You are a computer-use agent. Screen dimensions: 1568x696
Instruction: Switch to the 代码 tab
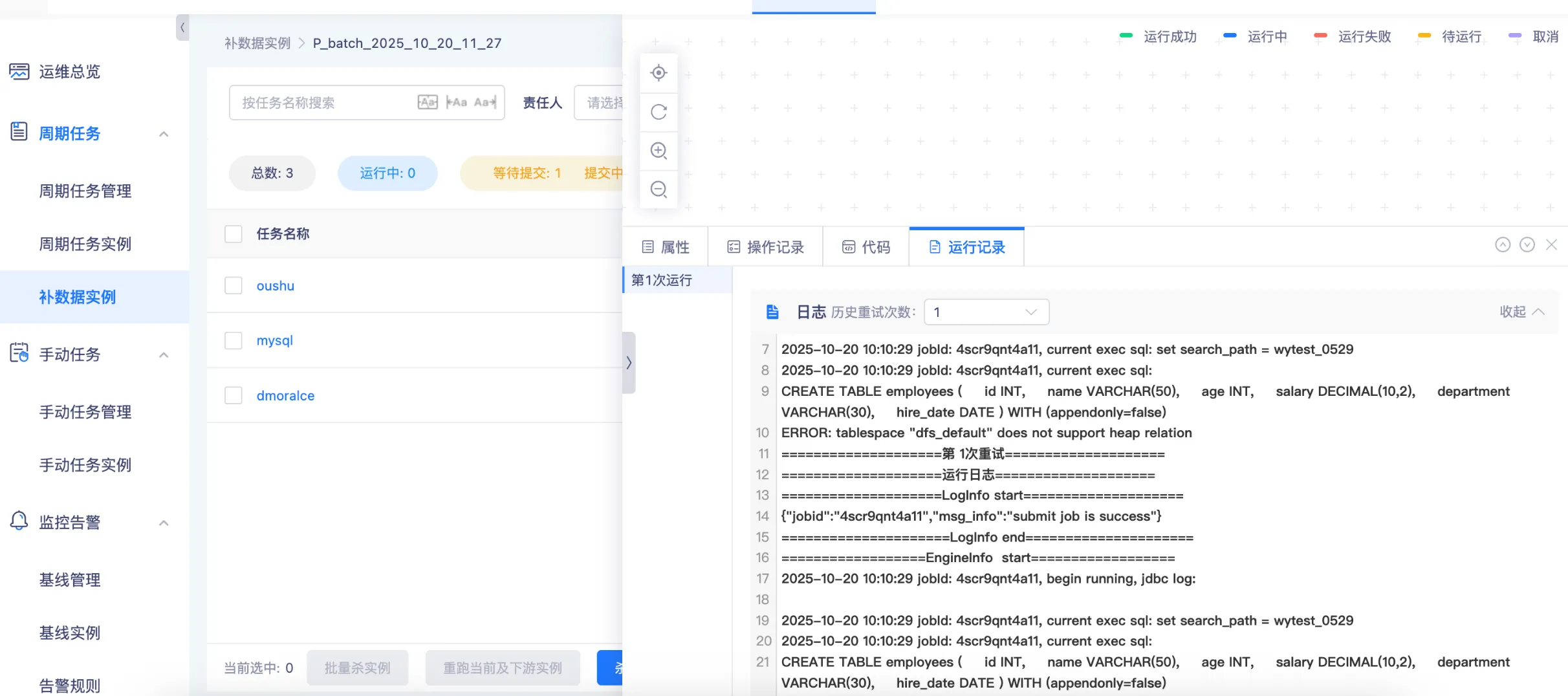866,247
